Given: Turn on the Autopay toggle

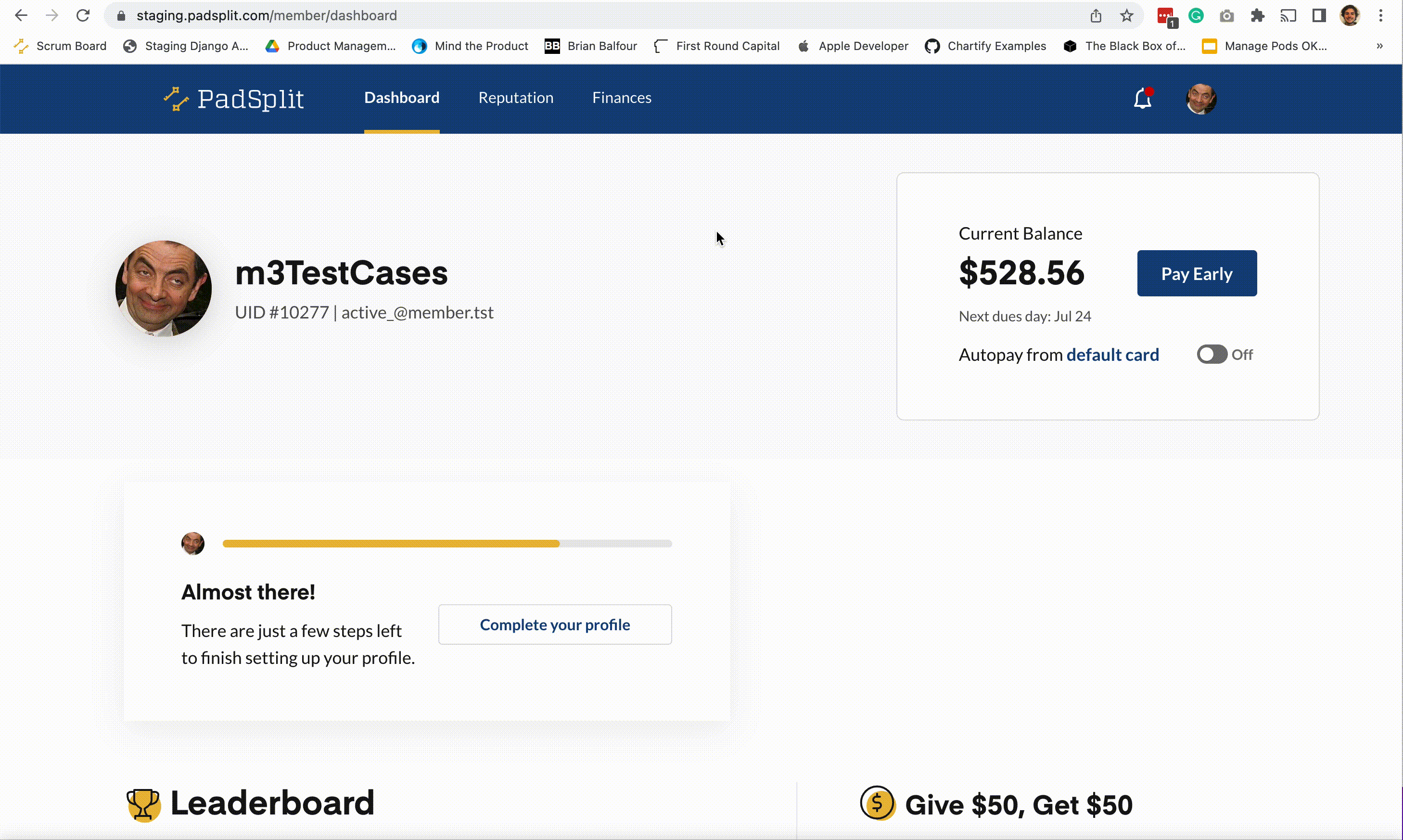Looking at the screenshot, I should (1212, 355).
